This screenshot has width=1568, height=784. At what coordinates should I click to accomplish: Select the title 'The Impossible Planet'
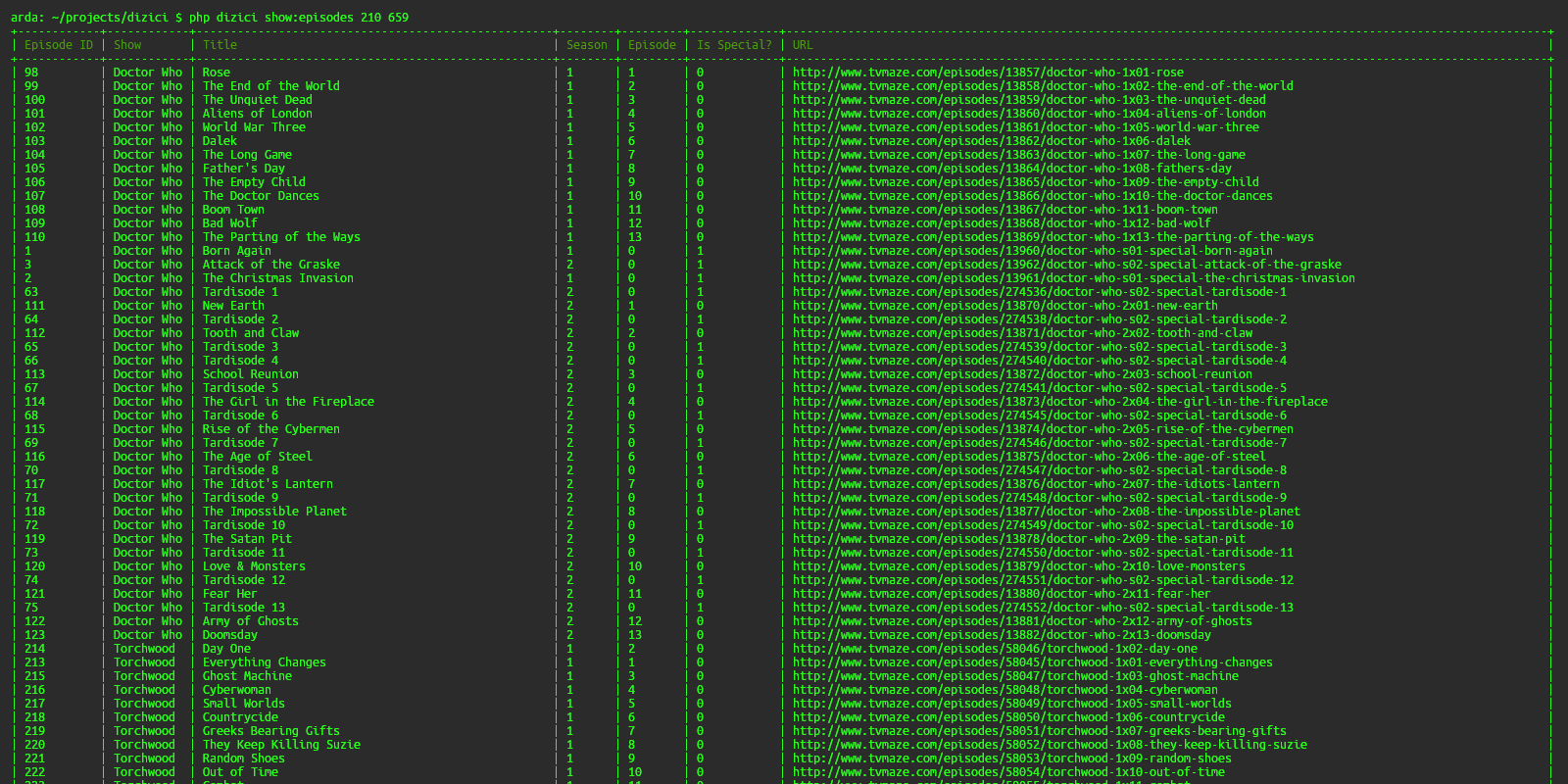coord(274,512)
